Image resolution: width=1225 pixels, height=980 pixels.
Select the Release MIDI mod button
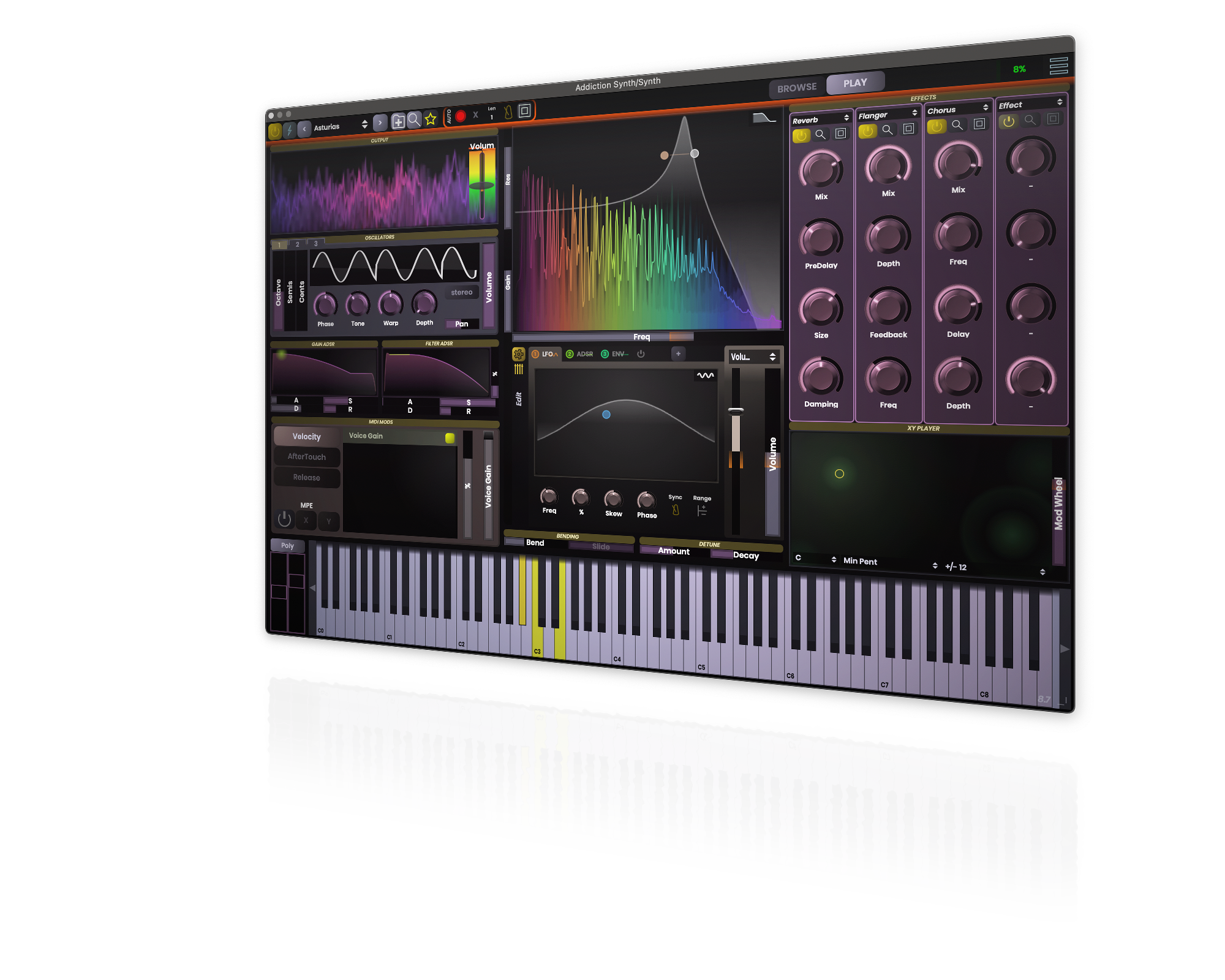click(306, 478)
